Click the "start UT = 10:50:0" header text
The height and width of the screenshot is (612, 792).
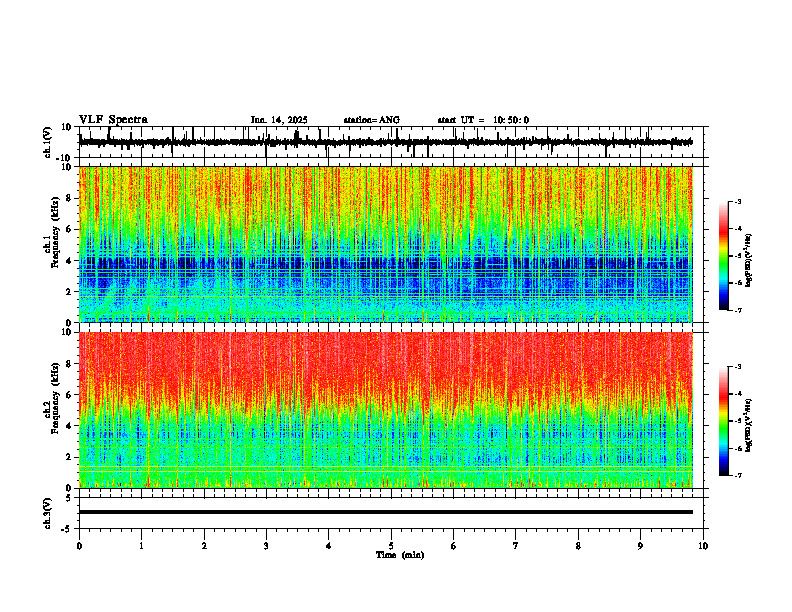click(483, 120)
